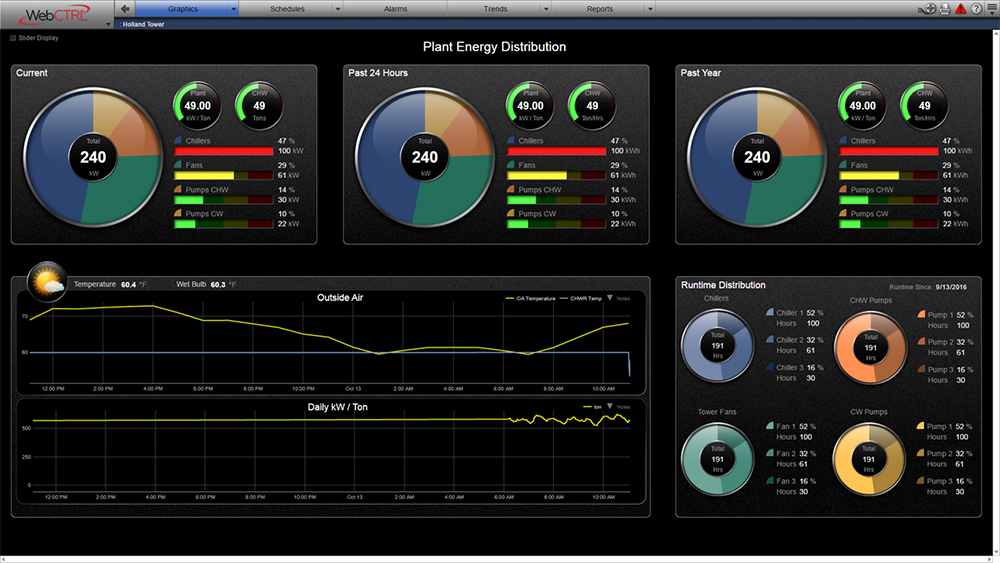Screen dimensions: 1000x563
Task: Expand the Reports tab dropdown arrow
Action: tap(650, 9)
